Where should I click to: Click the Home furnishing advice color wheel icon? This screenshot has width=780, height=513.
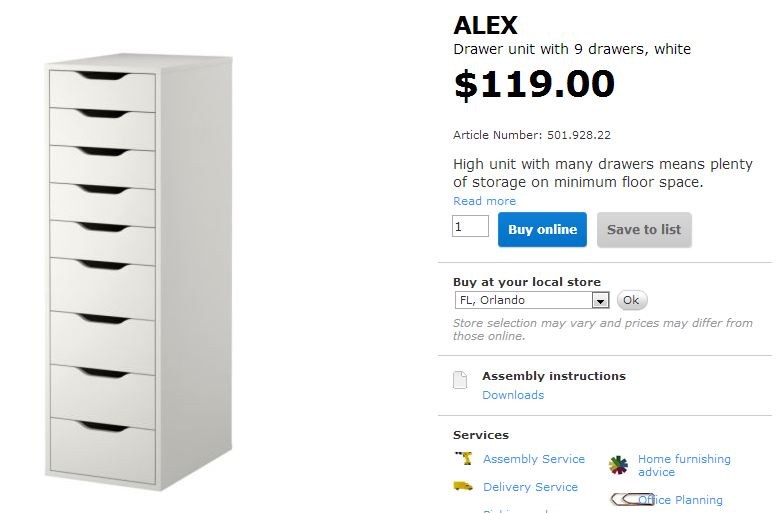[619, 465]
